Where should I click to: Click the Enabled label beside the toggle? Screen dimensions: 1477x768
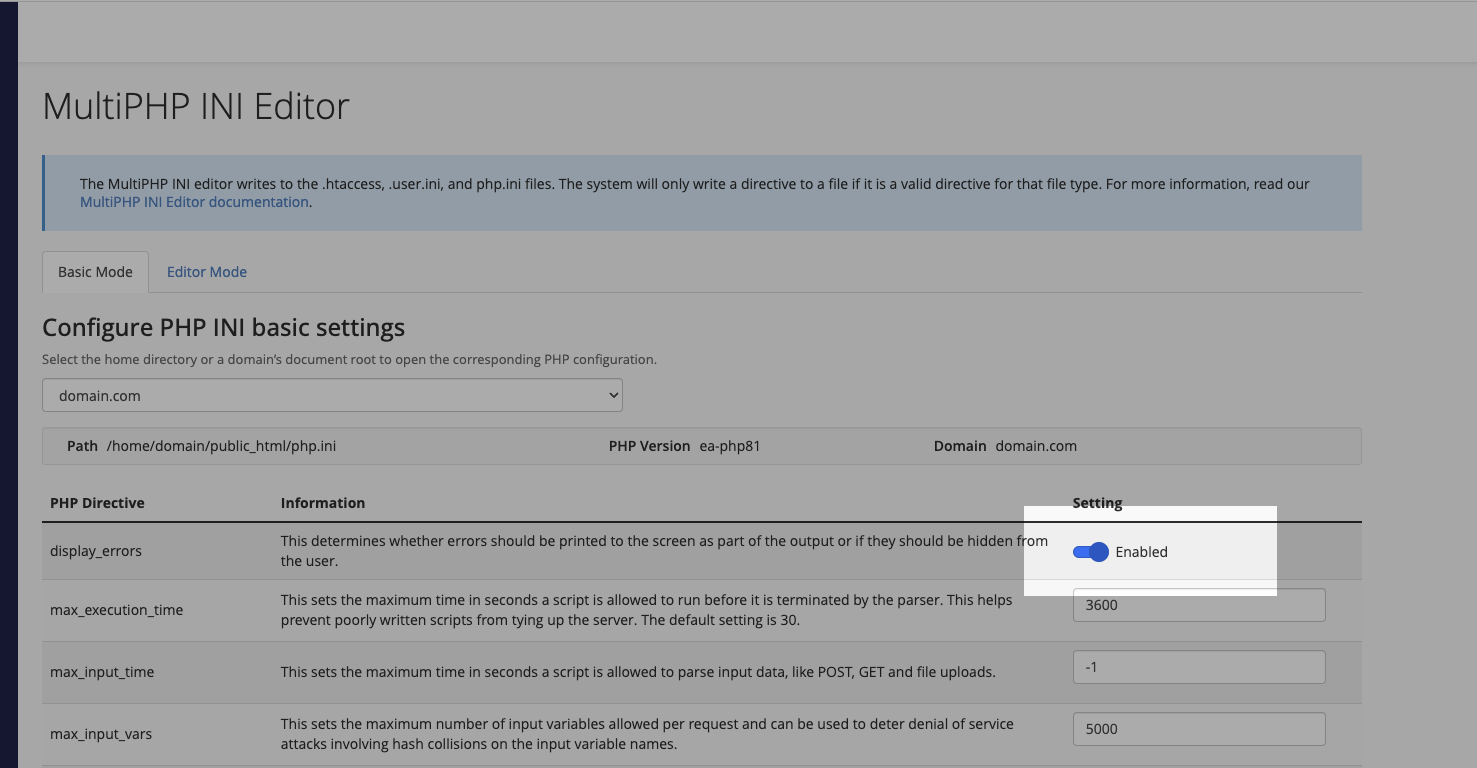click(x=1141, y=552)
